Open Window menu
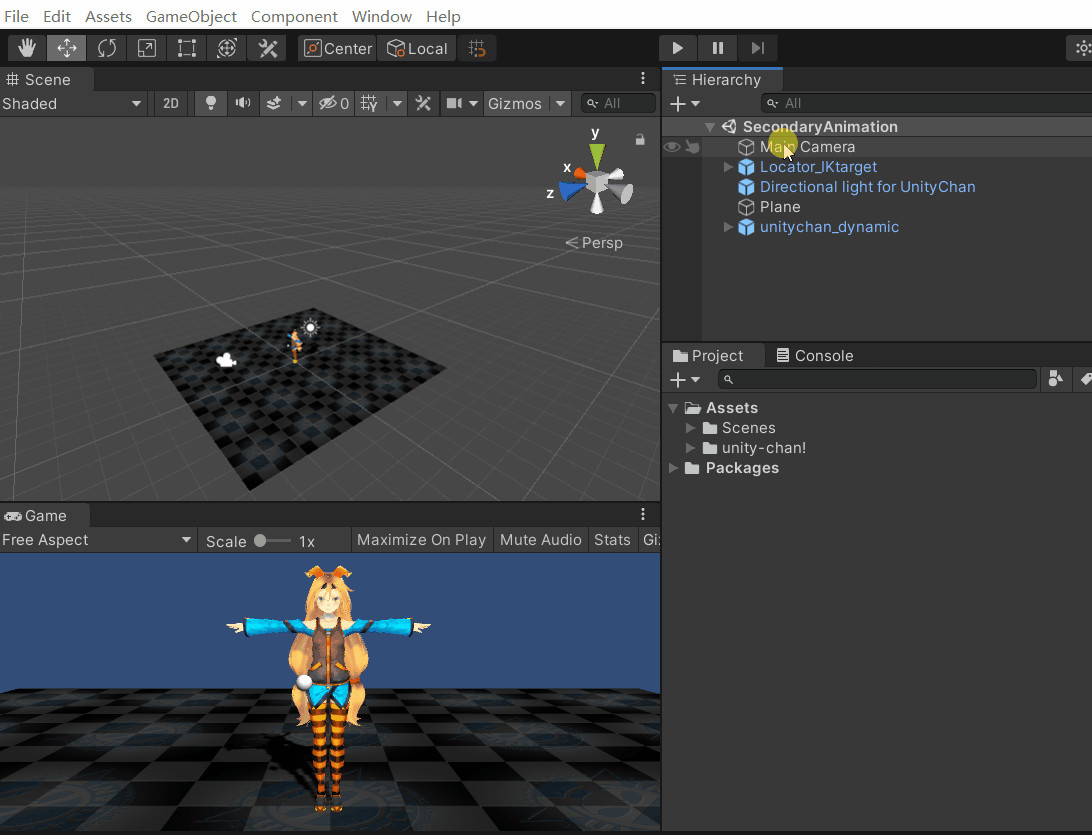This screenshot has width=1092, height=835. [x=382, y=16]
